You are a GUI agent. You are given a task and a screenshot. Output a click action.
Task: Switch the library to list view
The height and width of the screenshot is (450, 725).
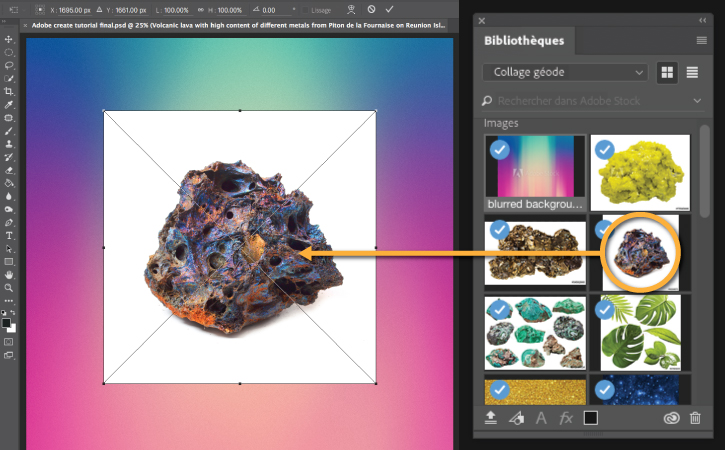pyautogui.click(x=692, y=73)
